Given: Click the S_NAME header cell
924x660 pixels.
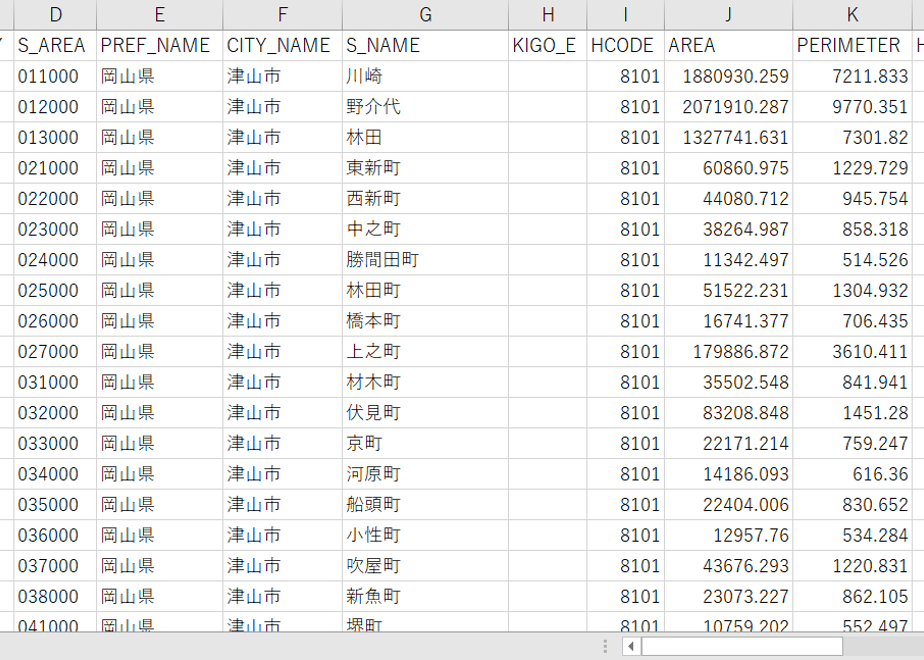Looking at the screenshot, I should pyautogui.click(x=425, y=45).
